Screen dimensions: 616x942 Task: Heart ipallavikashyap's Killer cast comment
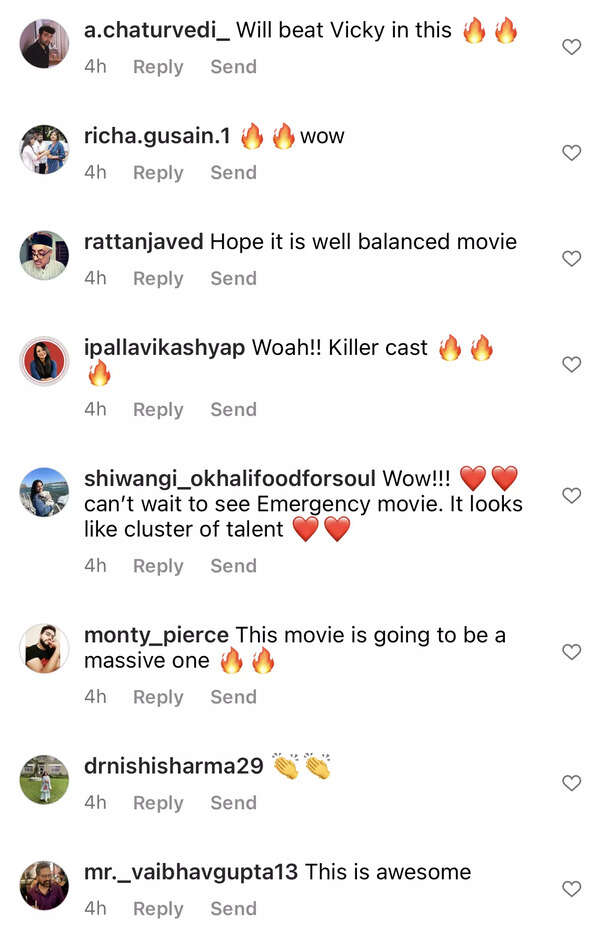click(571, 365)
